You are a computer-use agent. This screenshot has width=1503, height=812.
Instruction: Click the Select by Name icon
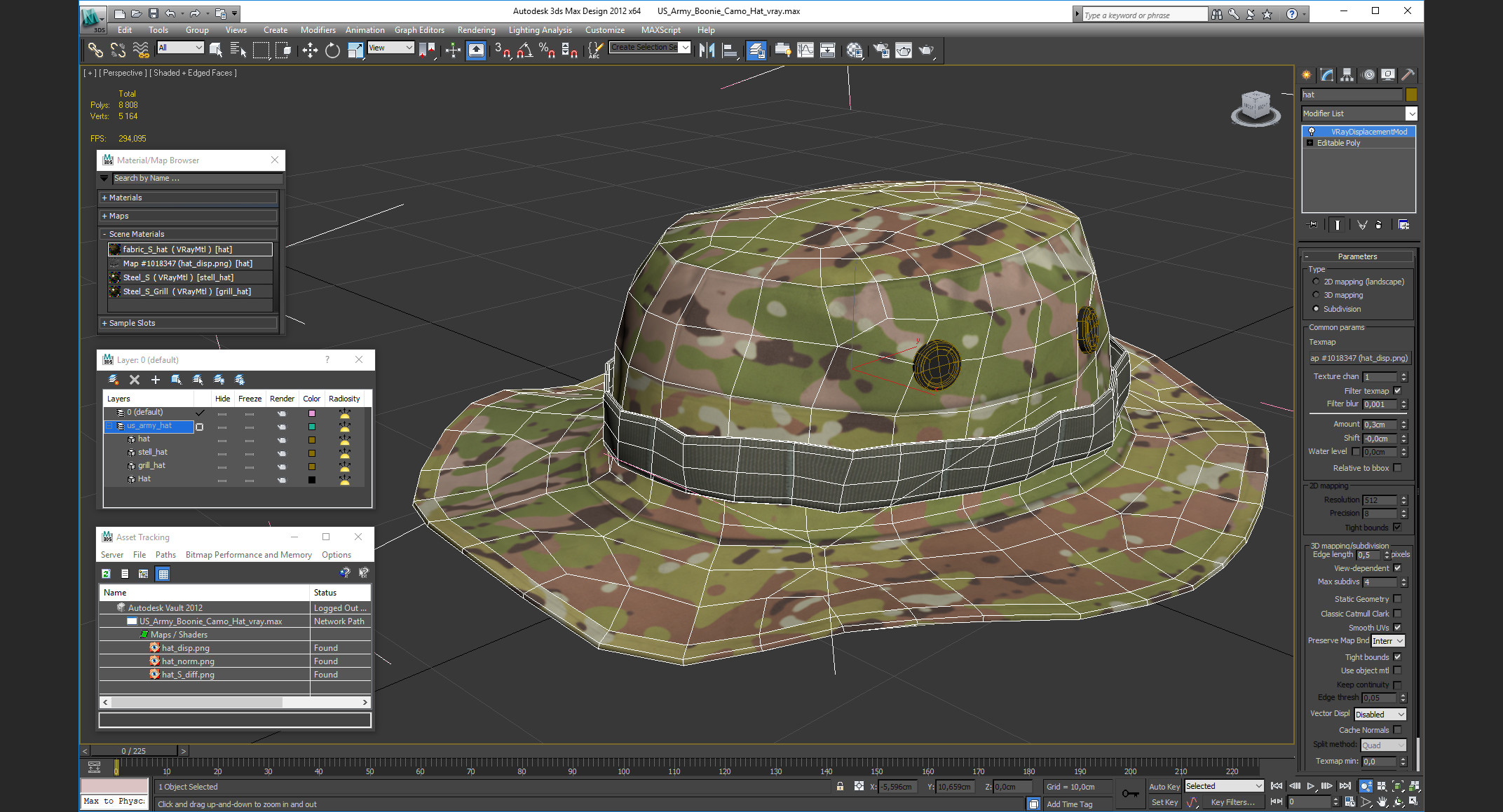238,50
